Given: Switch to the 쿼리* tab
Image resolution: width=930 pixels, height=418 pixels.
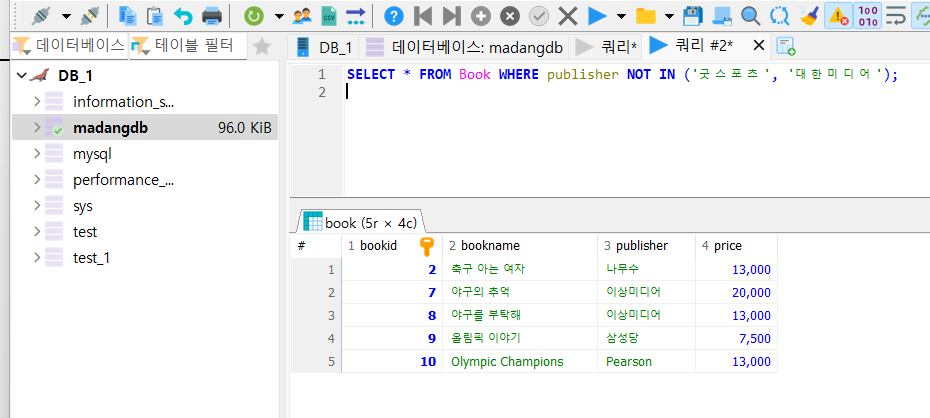Looking at the screenshot, I should (x=606, y=47).
